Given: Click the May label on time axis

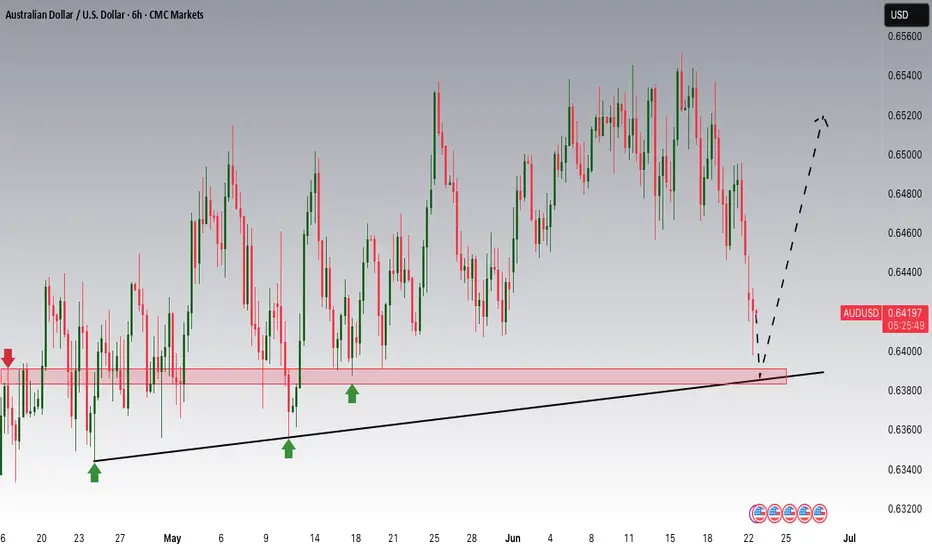Looking at the screenshot, I should coord(172,538).
